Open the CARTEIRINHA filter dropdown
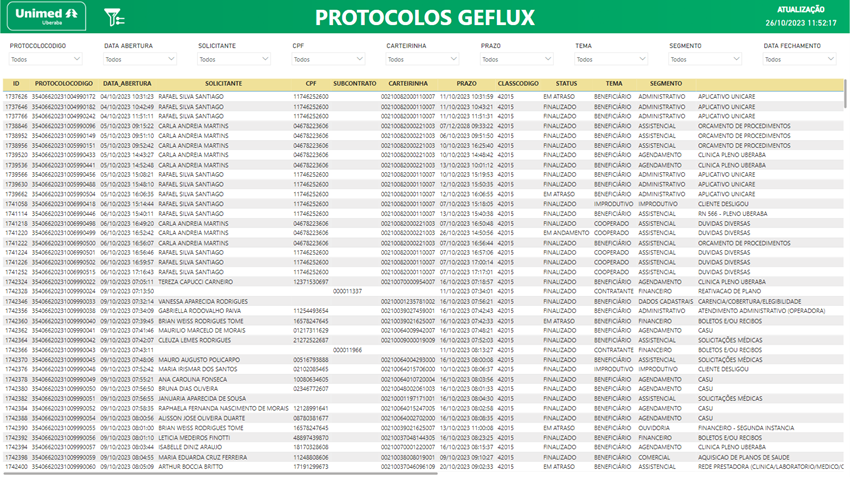Viewport: 850px width, 477px height. coord(423,59)
